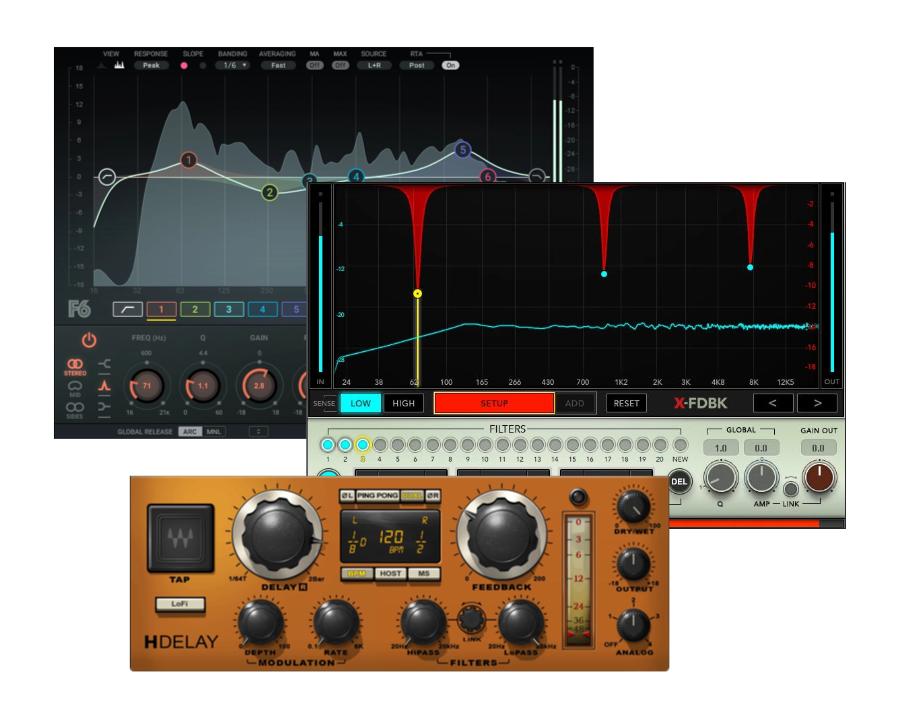Image resolution: width=900 pixels, height=717 pixels.
Task: Click the F6 band power icon
Action: tap(89, 340)
